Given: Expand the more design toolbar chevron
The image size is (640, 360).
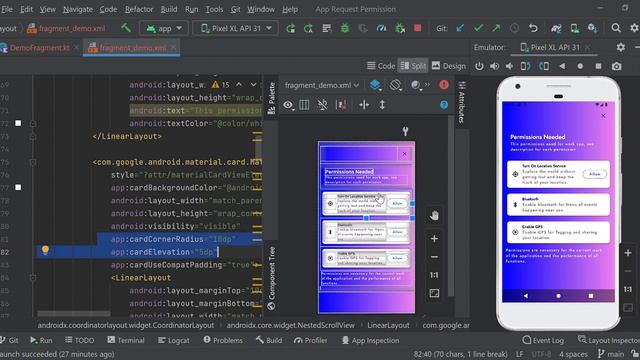Looking at the screenshot, I should tap(427, 84).
